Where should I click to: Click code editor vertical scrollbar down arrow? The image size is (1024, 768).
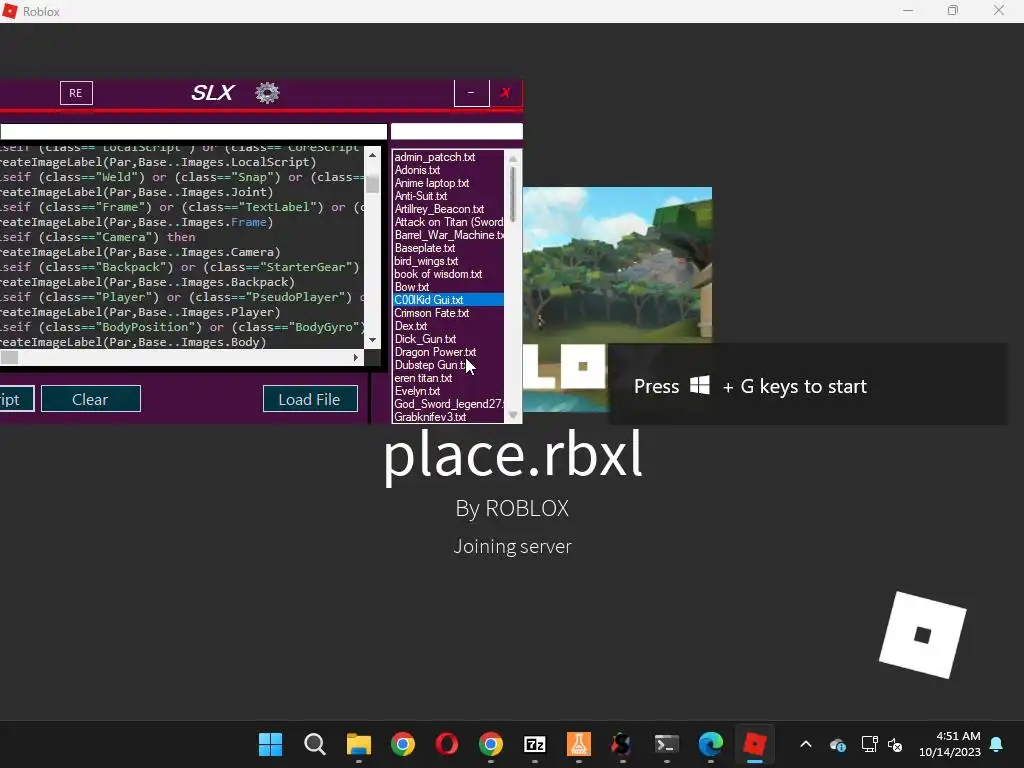pyautogui.click(x=372, y=340)
